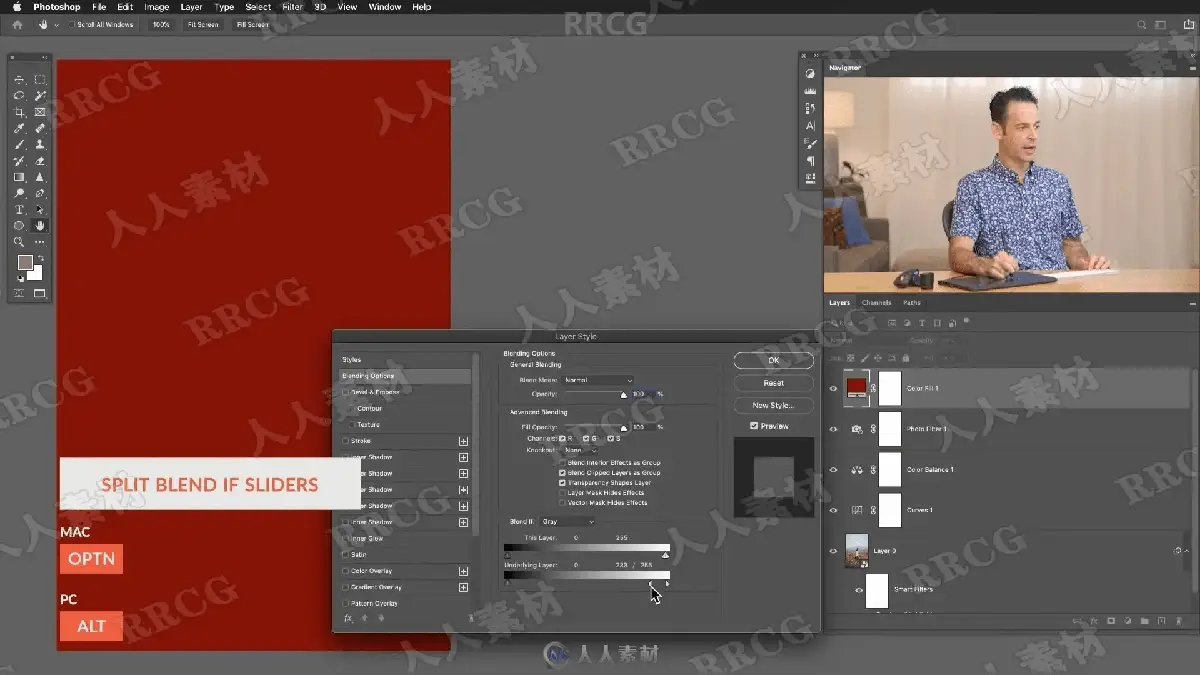Select the Zoom magnifier tool
Screen dimensions: 1200x675
point(19,242)
